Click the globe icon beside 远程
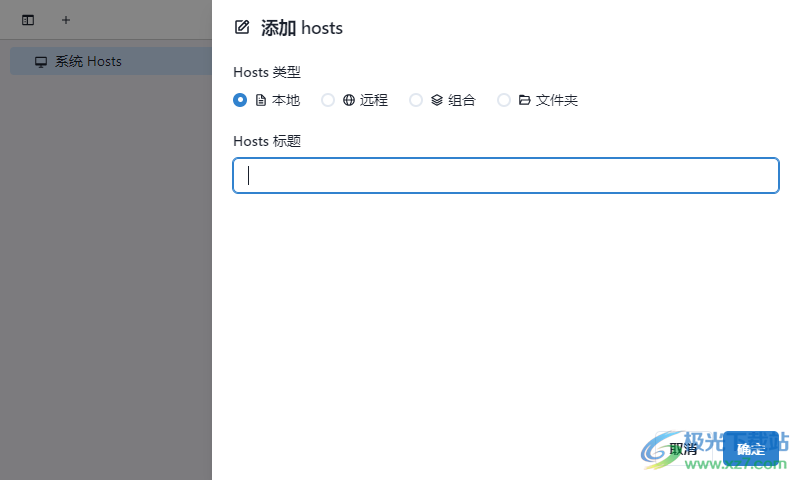 348,100
